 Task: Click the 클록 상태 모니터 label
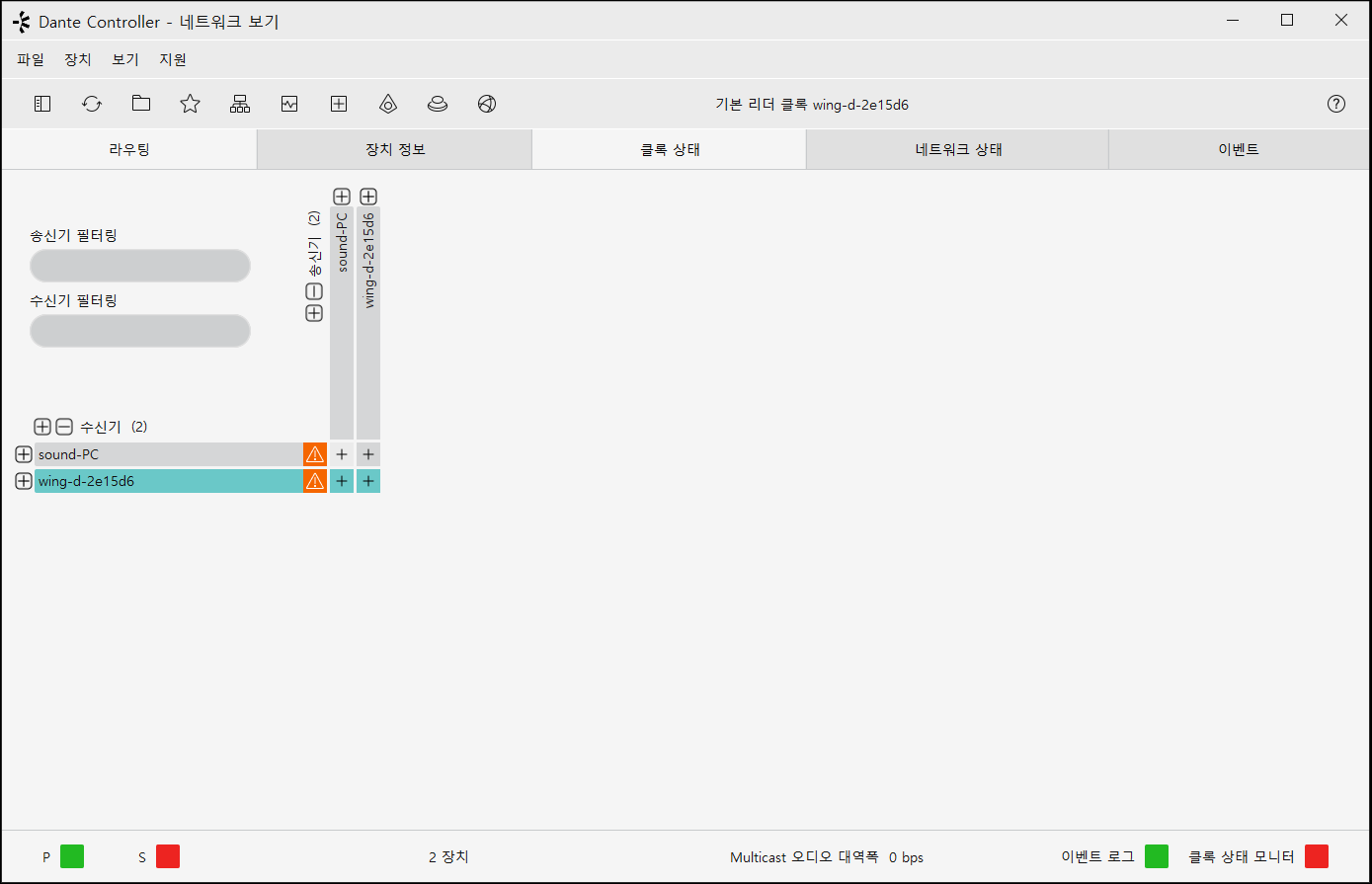(1241, 856)
